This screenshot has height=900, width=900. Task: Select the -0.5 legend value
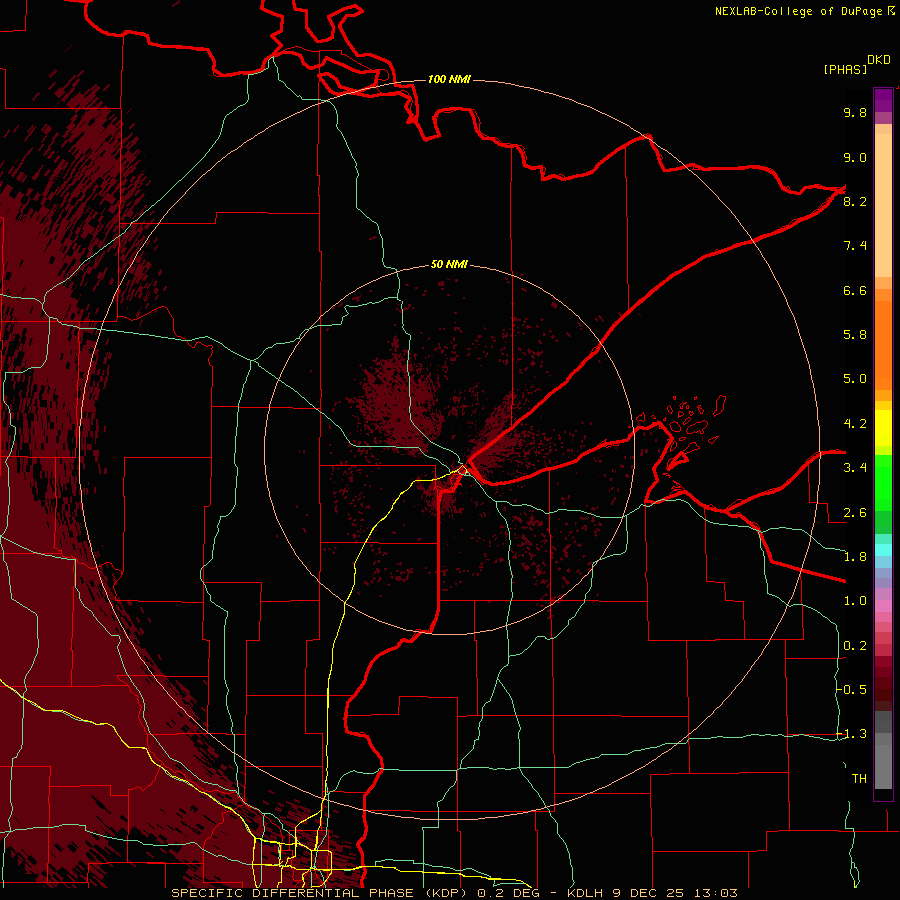pos(852,690)
